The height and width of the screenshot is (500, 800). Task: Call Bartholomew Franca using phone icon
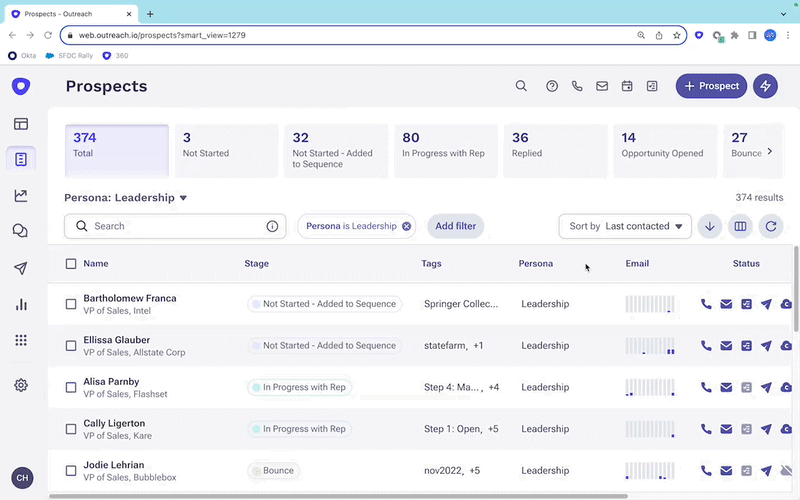coord(706,304)
